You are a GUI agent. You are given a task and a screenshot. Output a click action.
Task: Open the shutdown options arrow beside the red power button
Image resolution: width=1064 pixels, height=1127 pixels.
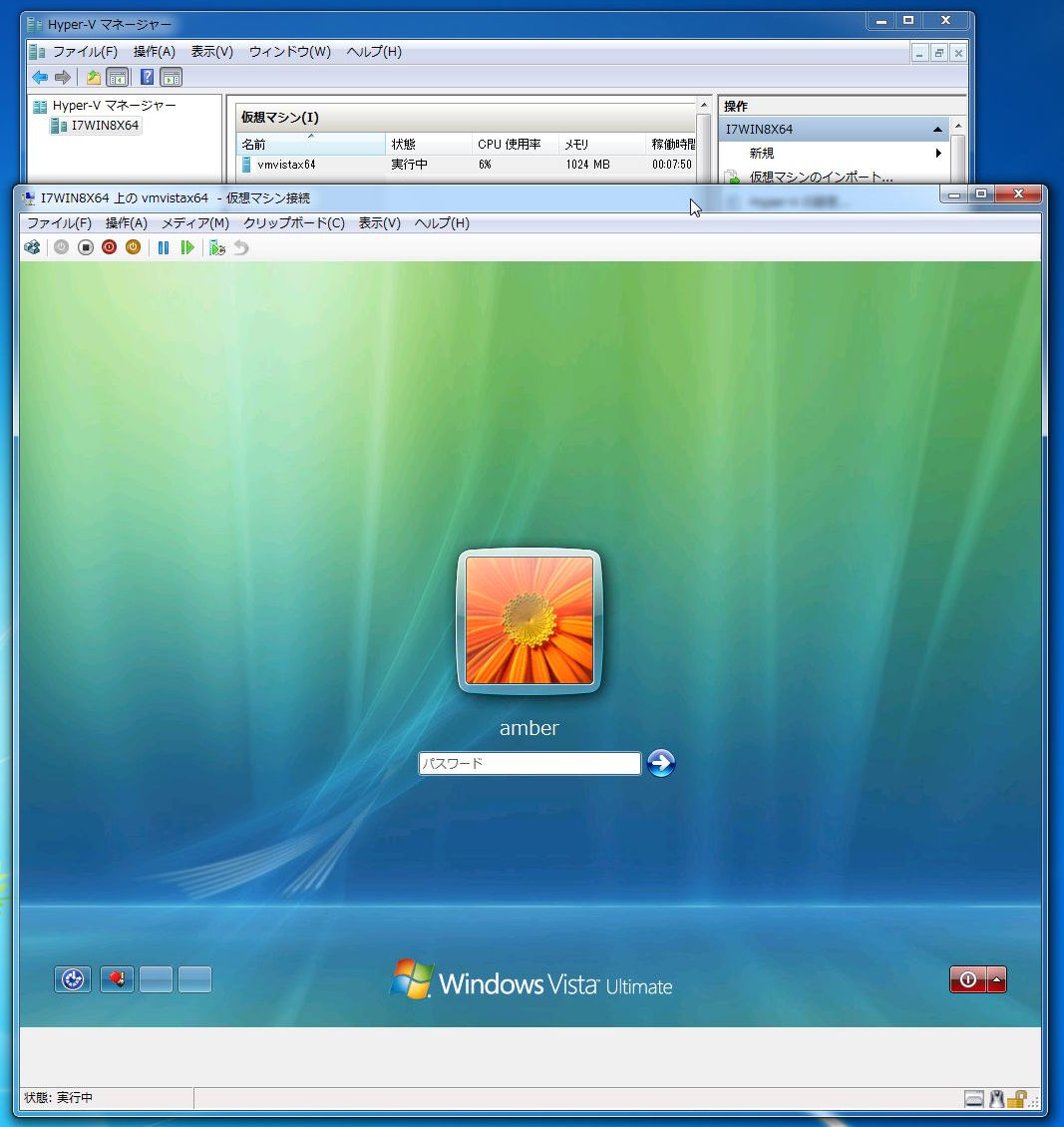pyautogui.click(x=996, y=979)
